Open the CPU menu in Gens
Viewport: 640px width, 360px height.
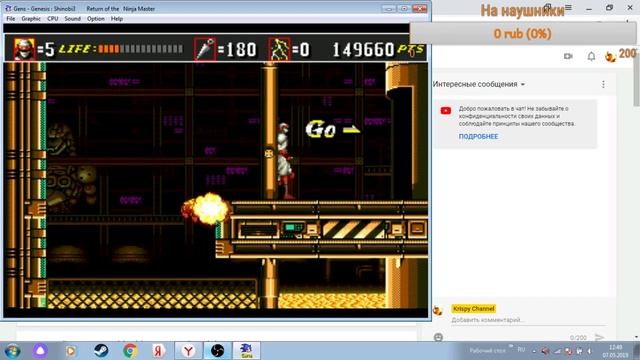[52, 19]
